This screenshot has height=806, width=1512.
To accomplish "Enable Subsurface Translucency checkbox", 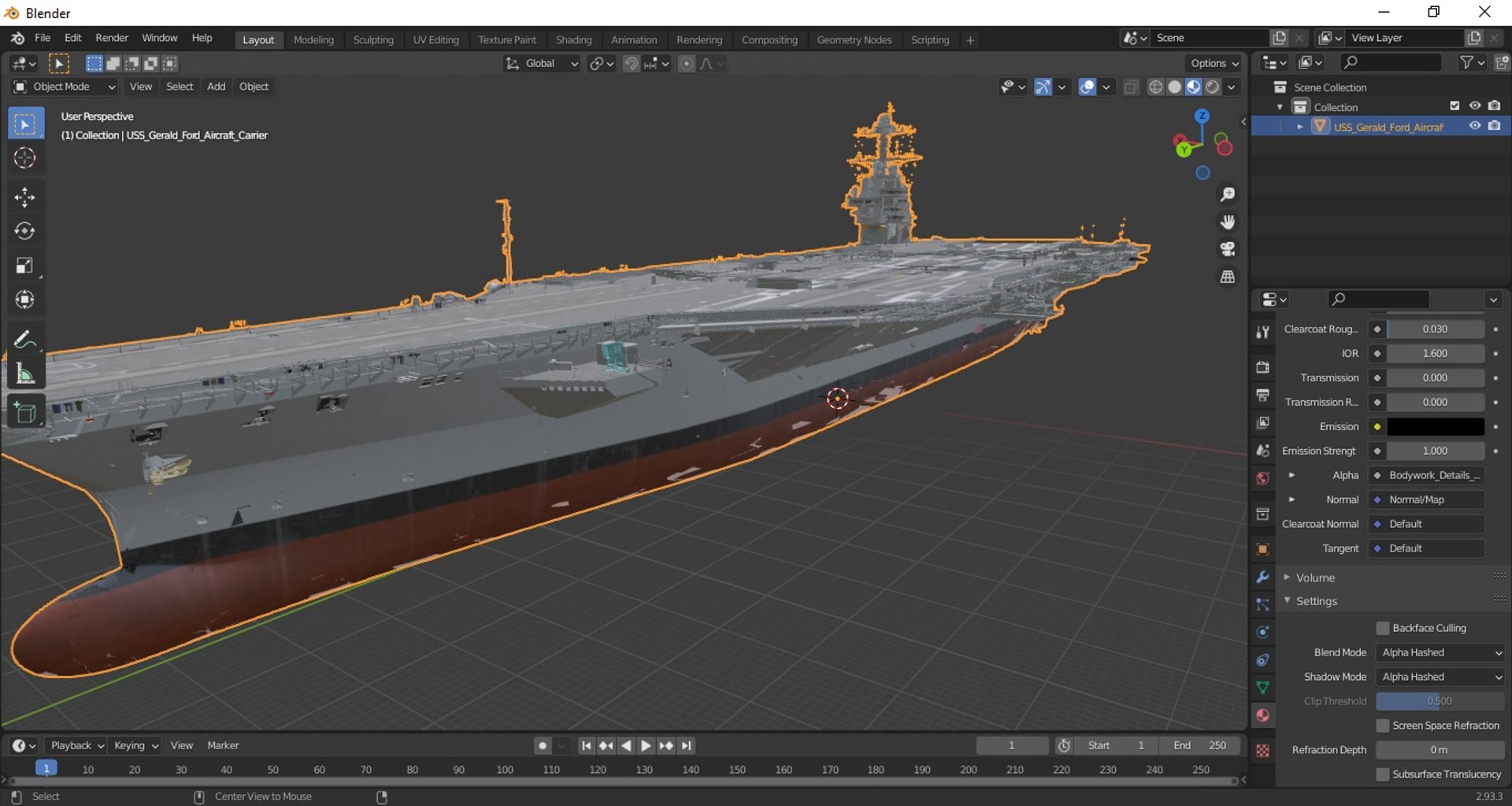I will (1382, 774).
